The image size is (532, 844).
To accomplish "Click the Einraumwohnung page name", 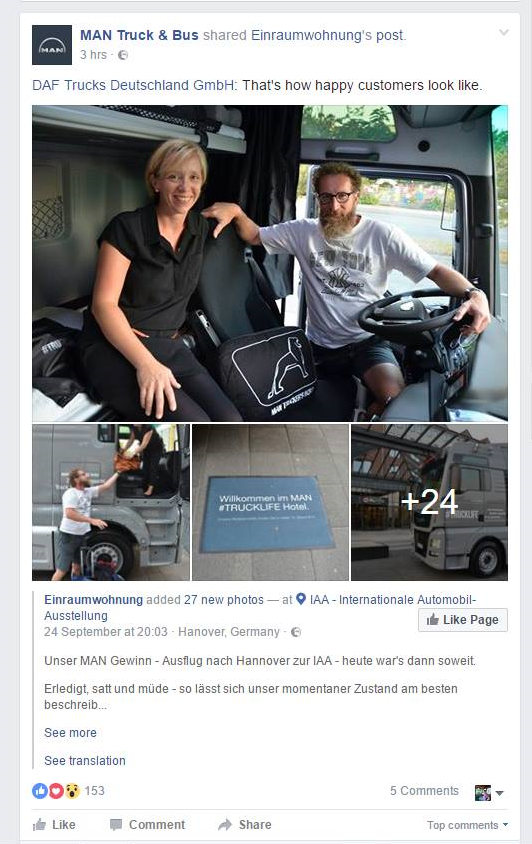I will 94,600.
